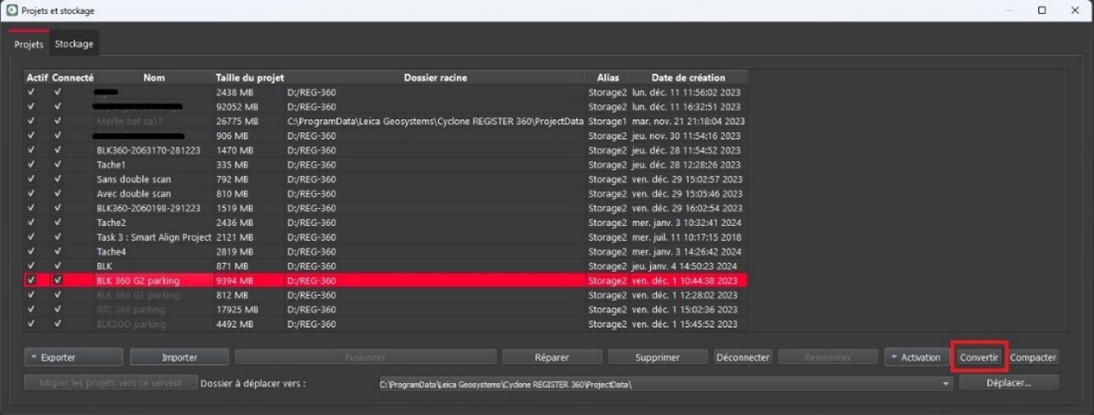Click the Supprimer button

coord(658,357)
